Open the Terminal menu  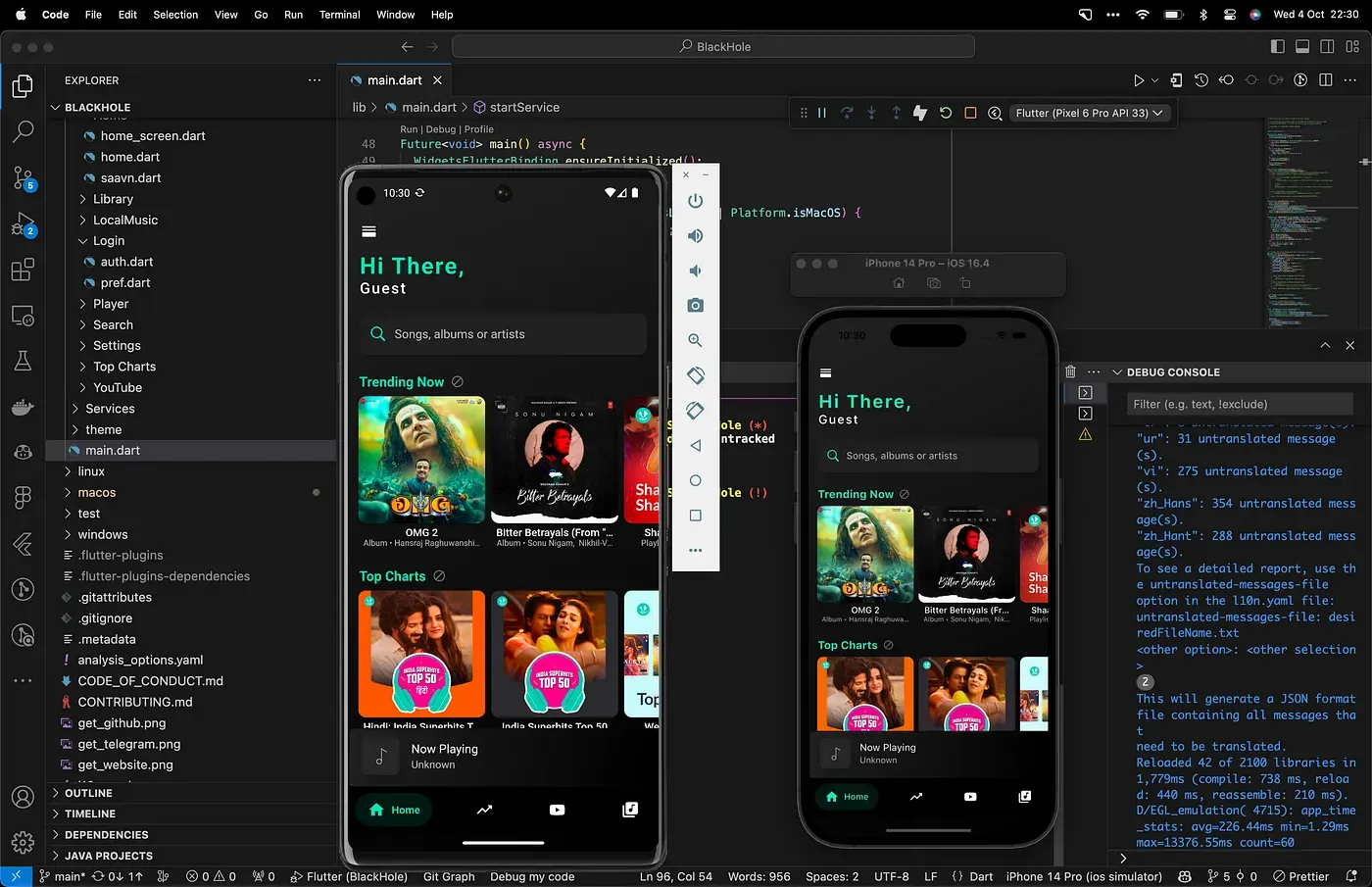coord(339,15)
